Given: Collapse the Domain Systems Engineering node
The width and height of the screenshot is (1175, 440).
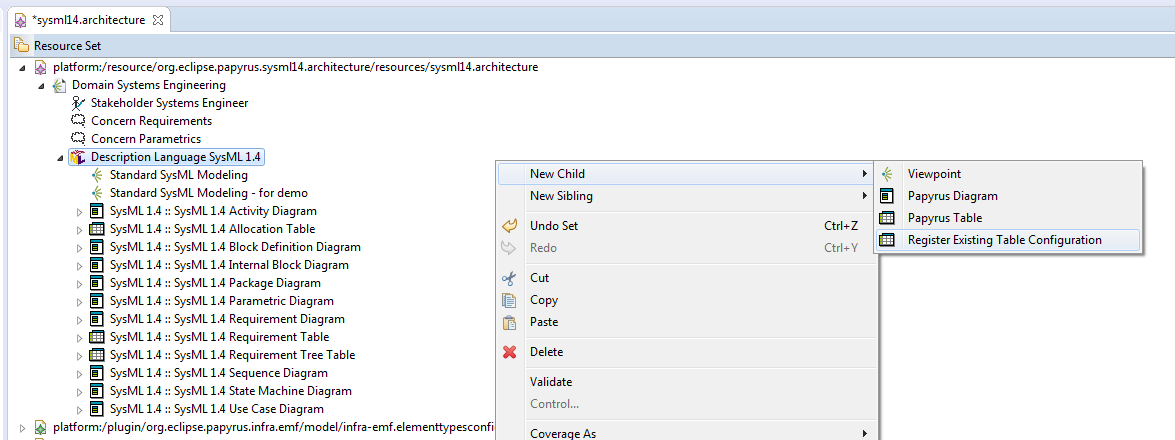Looking at the screenshot, I should coord(40,85).
